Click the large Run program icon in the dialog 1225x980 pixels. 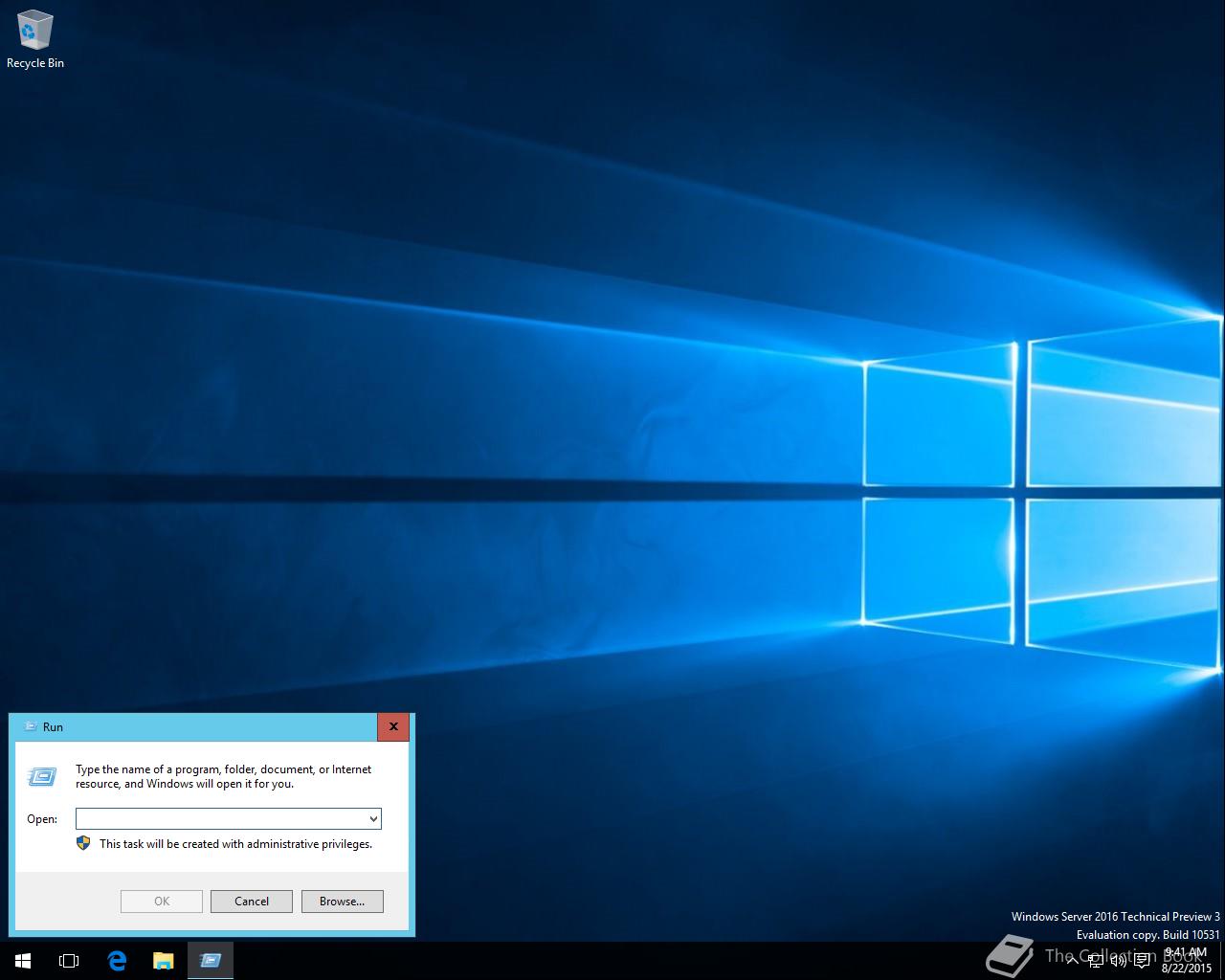(42, 776)
